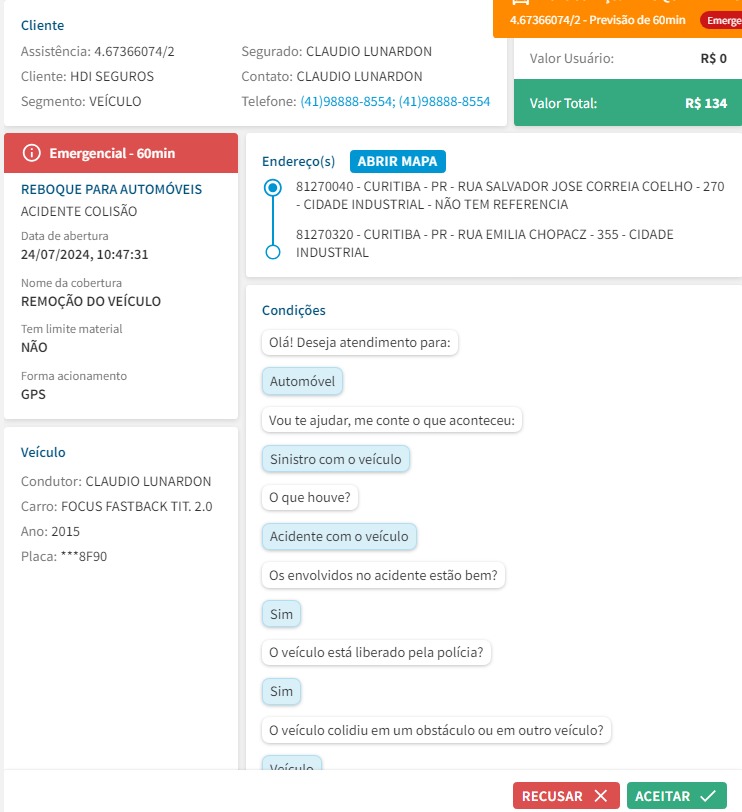742x812 pixels.
Task: Click the 'Veículo' section heading
Action: point(43,452)
